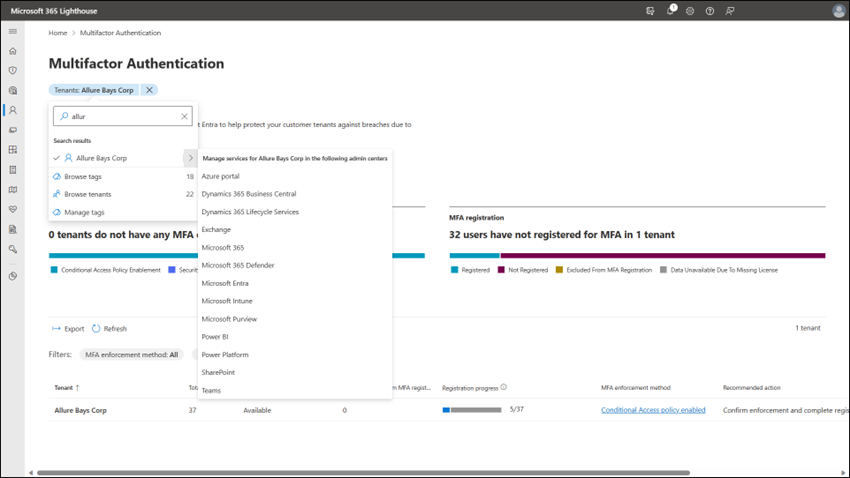Click Multifactor Authentication breadcrumb
Screen dimensions: 850x478
(x=120, y=33)
